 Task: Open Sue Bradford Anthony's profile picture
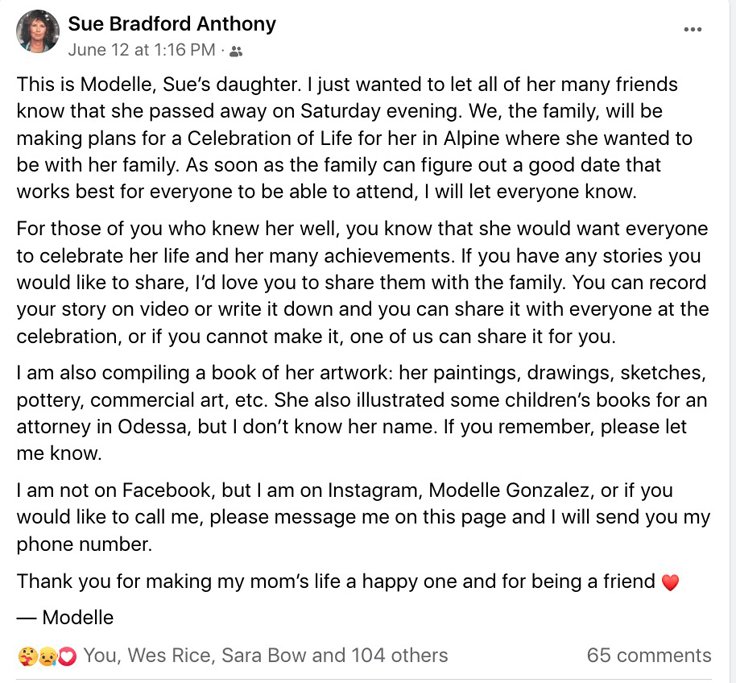click(x=38, y=31)
